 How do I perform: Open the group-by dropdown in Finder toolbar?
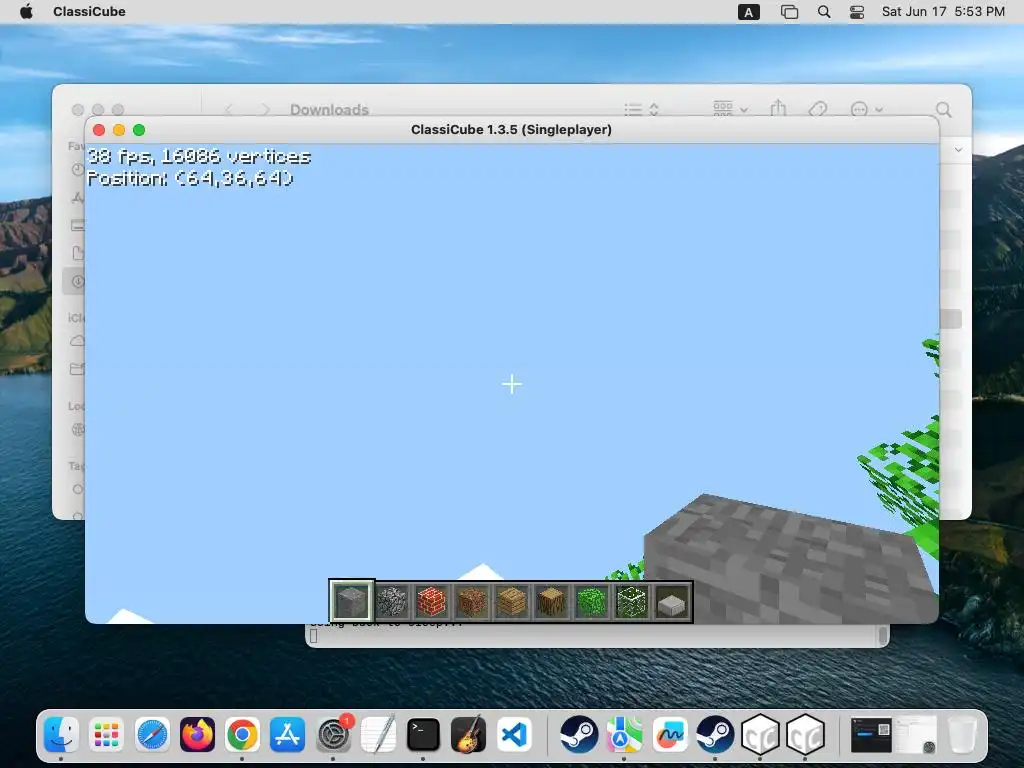click(x=730, y=108)
